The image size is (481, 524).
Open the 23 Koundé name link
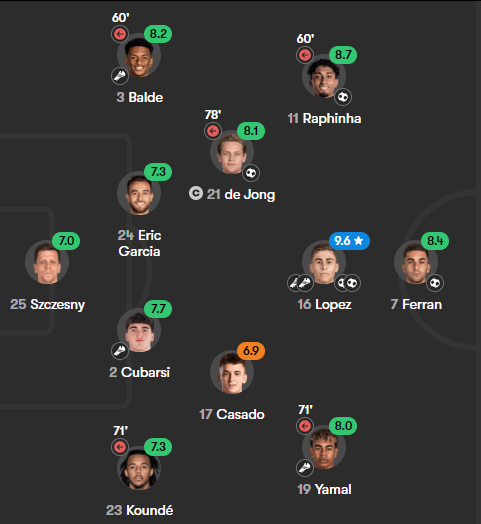click(139, 510)
